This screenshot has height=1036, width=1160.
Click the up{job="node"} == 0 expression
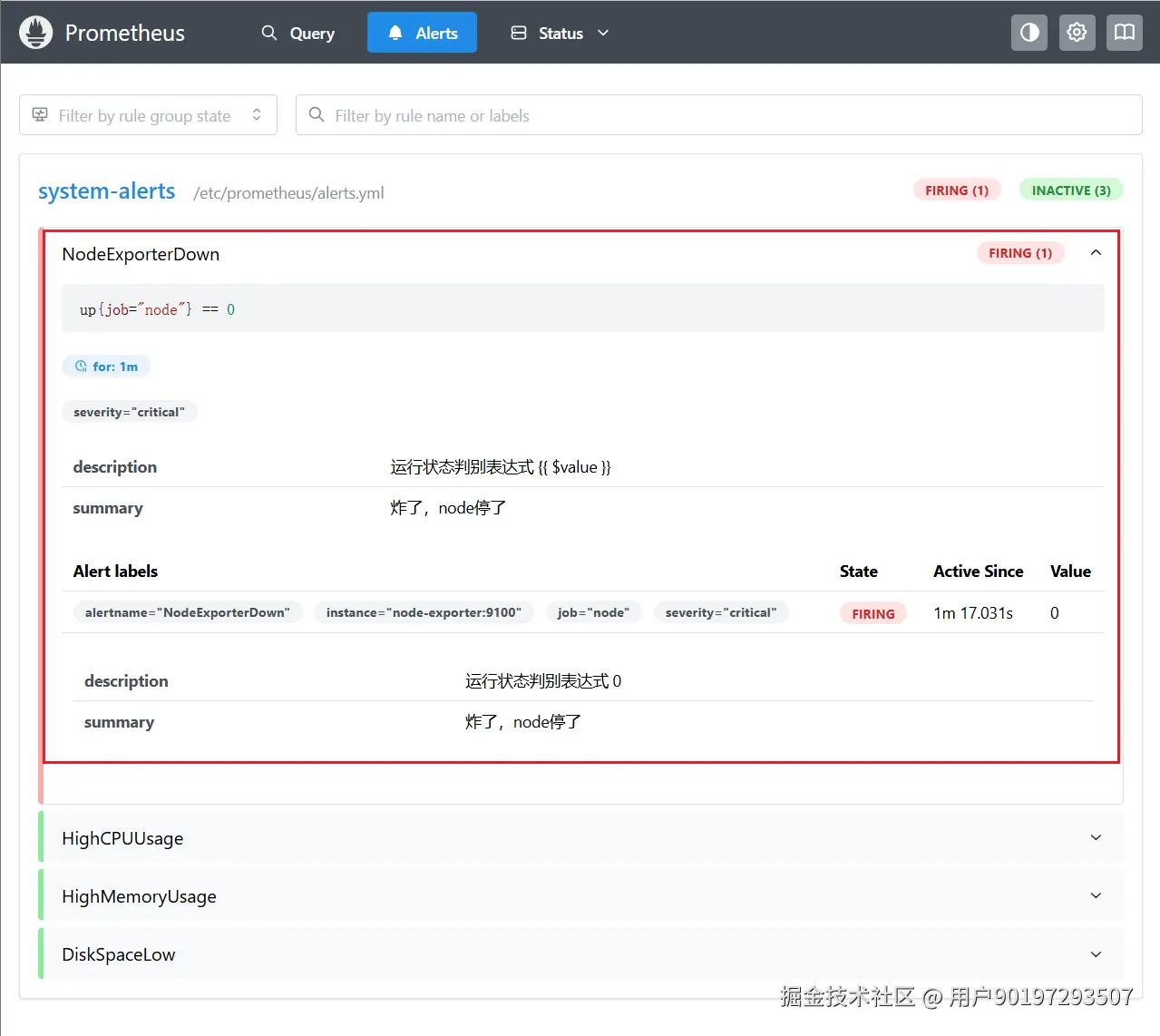157,309
